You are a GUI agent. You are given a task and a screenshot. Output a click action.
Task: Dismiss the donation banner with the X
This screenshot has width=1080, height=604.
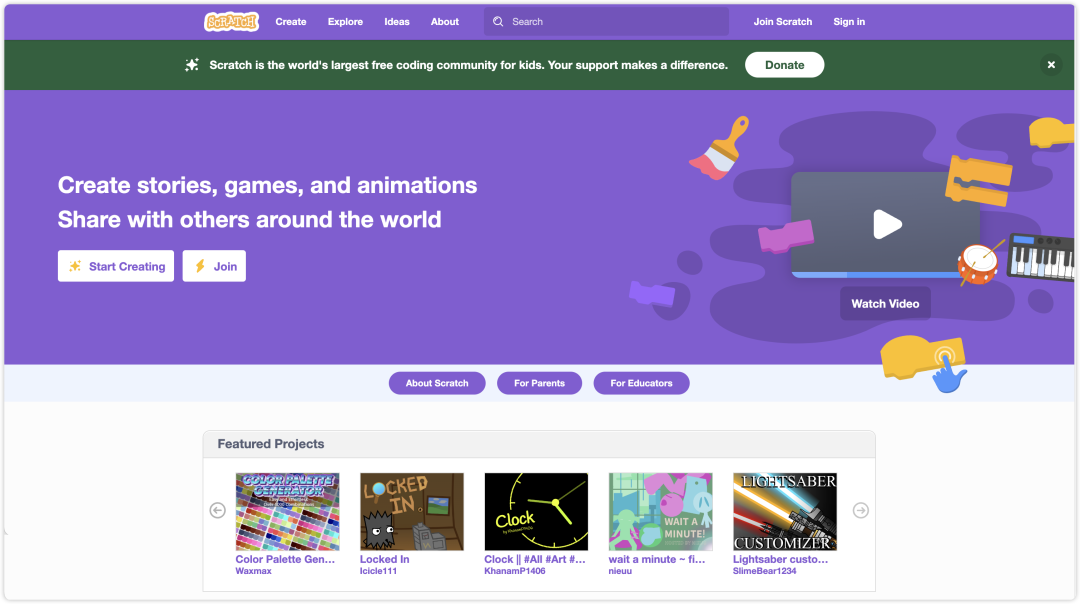click(x=1051, y=65)
